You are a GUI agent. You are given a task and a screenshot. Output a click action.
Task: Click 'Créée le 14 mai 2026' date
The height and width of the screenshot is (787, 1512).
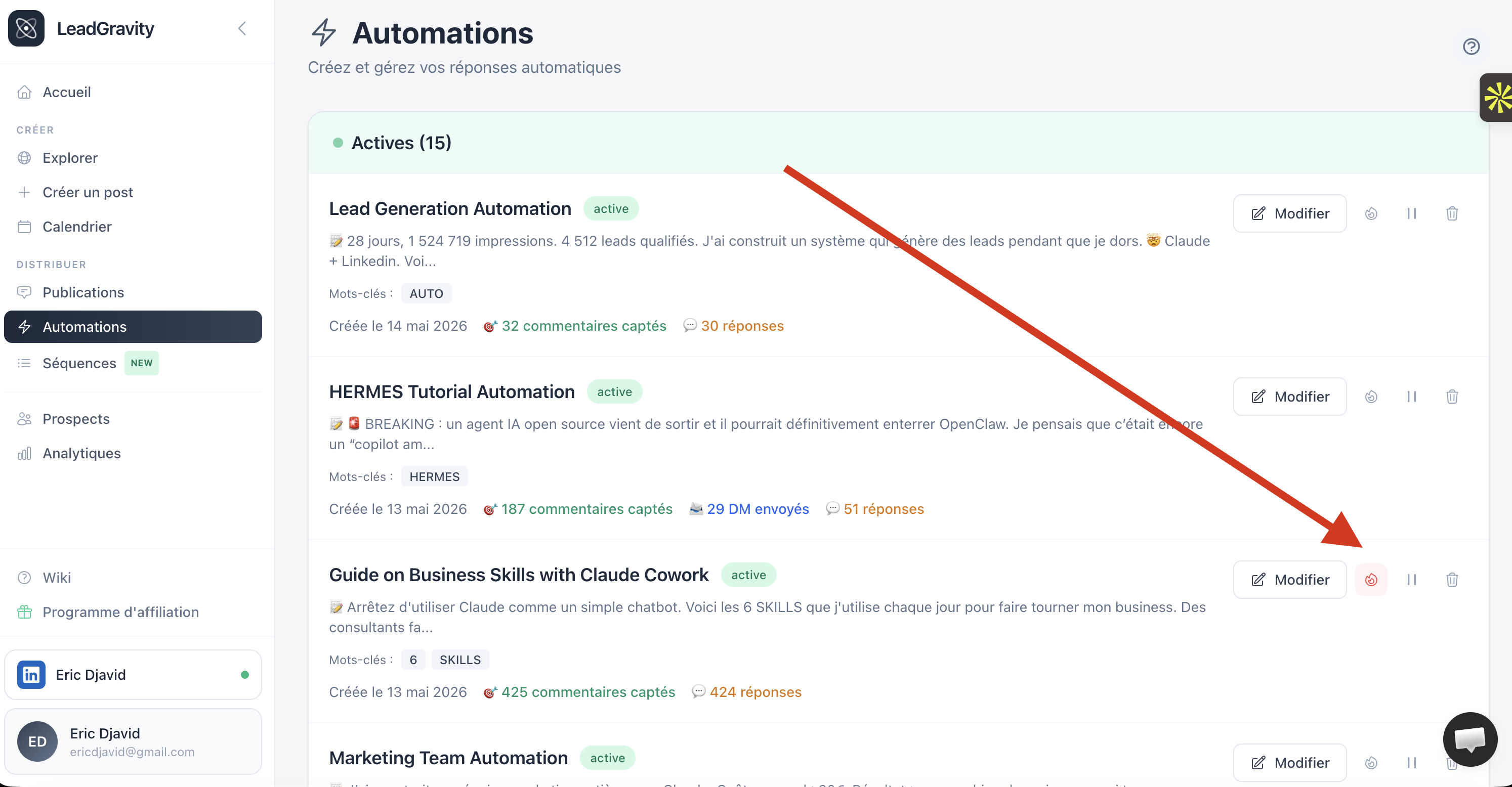tap(398, 326)
